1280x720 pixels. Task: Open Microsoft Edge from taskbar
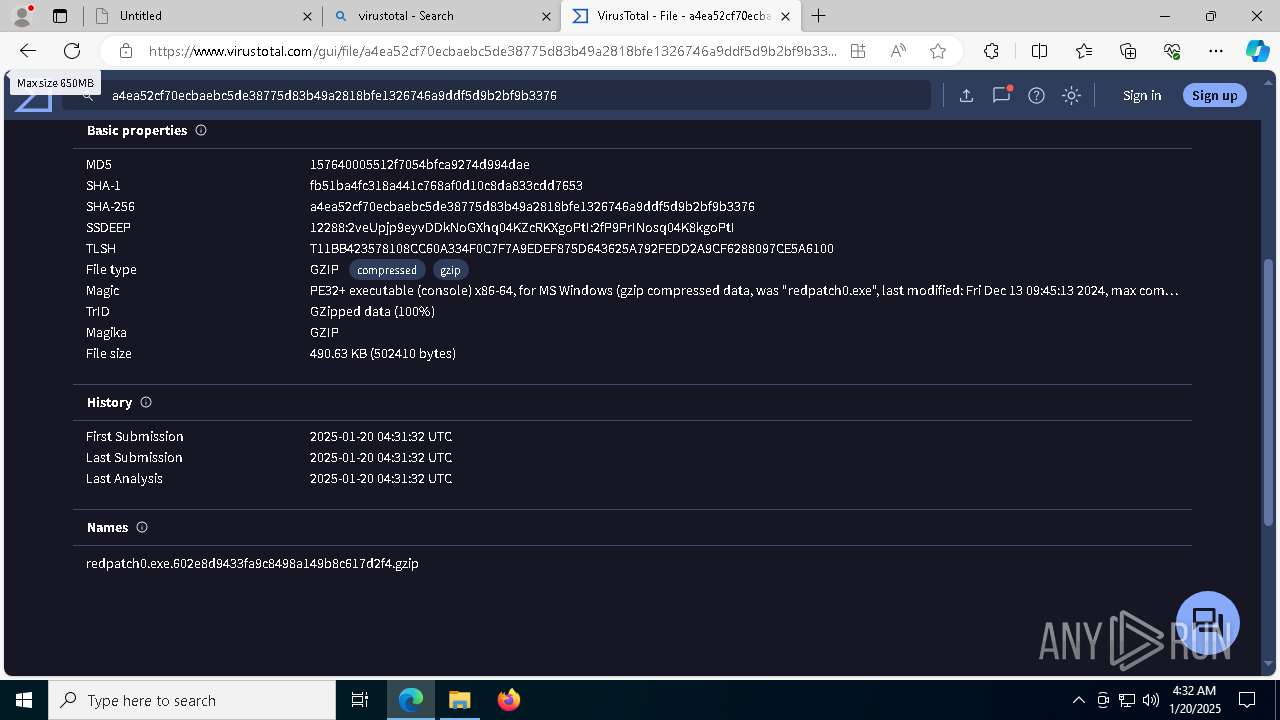click(411, 700)
